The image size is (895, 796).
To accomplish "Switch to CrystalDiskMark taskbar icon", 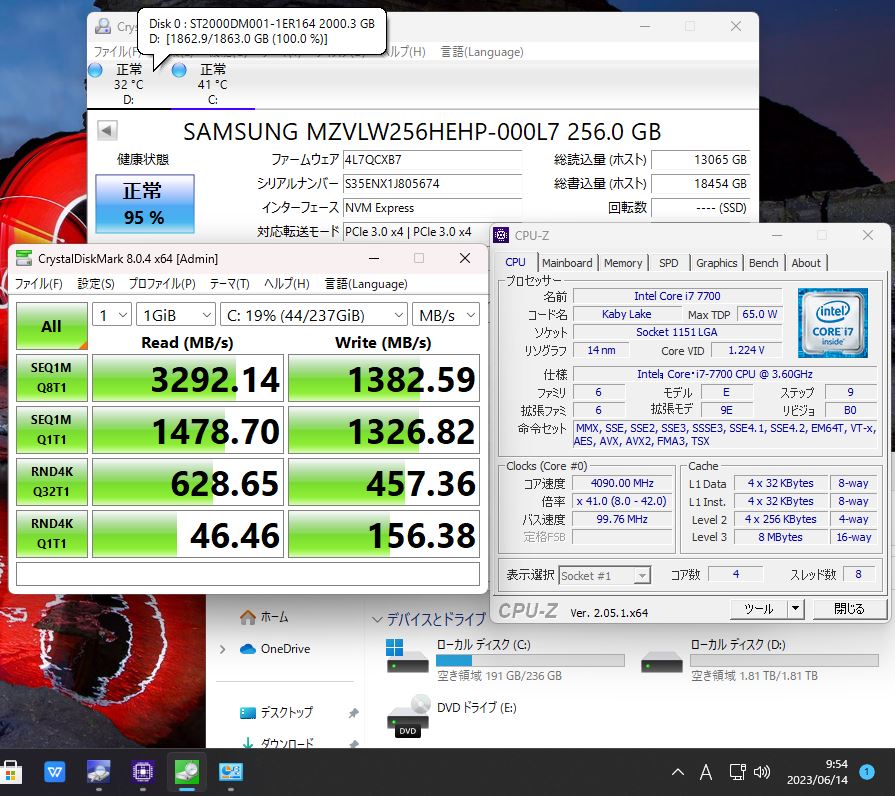I will [187, 773].
